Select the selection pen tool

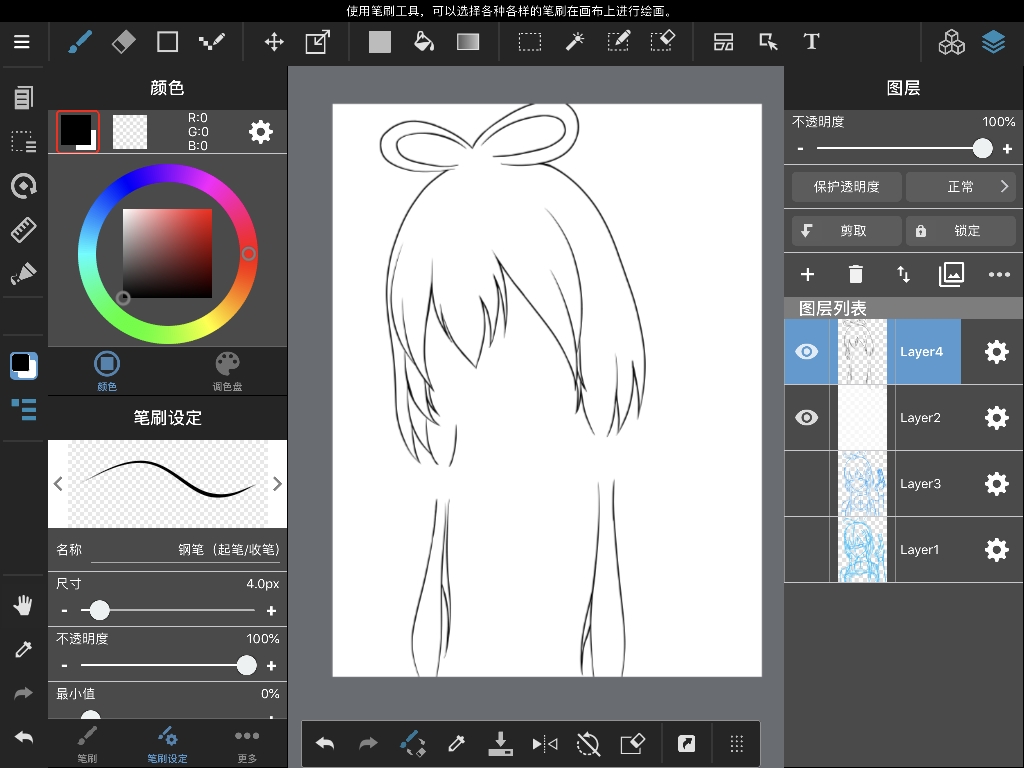click(x=618, y=42)
